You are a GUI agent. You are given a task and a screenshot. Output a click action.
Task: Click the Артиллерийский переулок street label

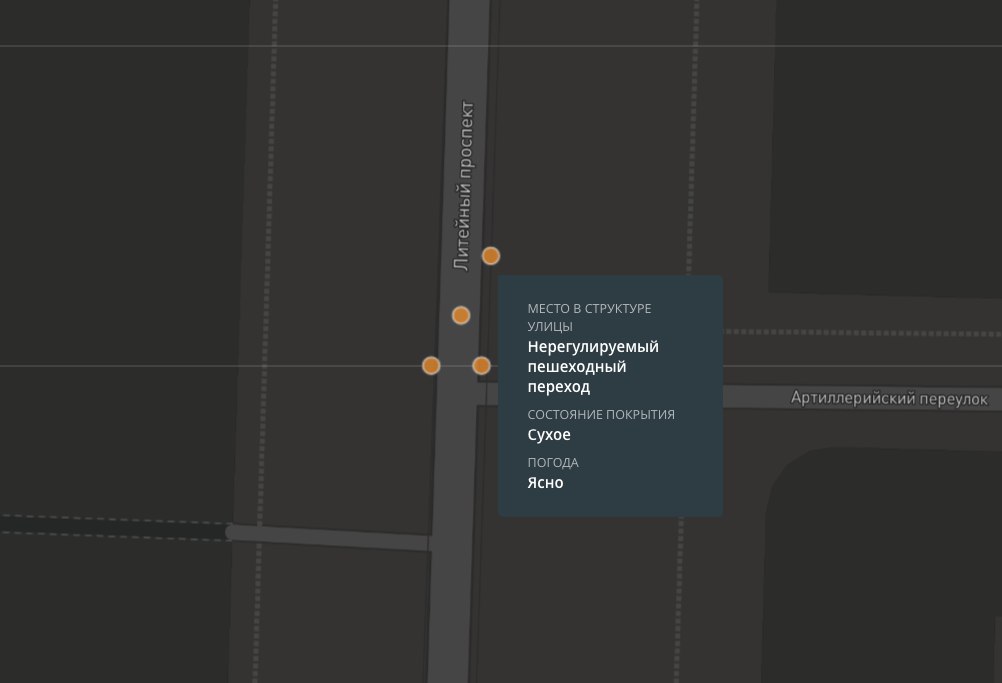tap(889, 398)
